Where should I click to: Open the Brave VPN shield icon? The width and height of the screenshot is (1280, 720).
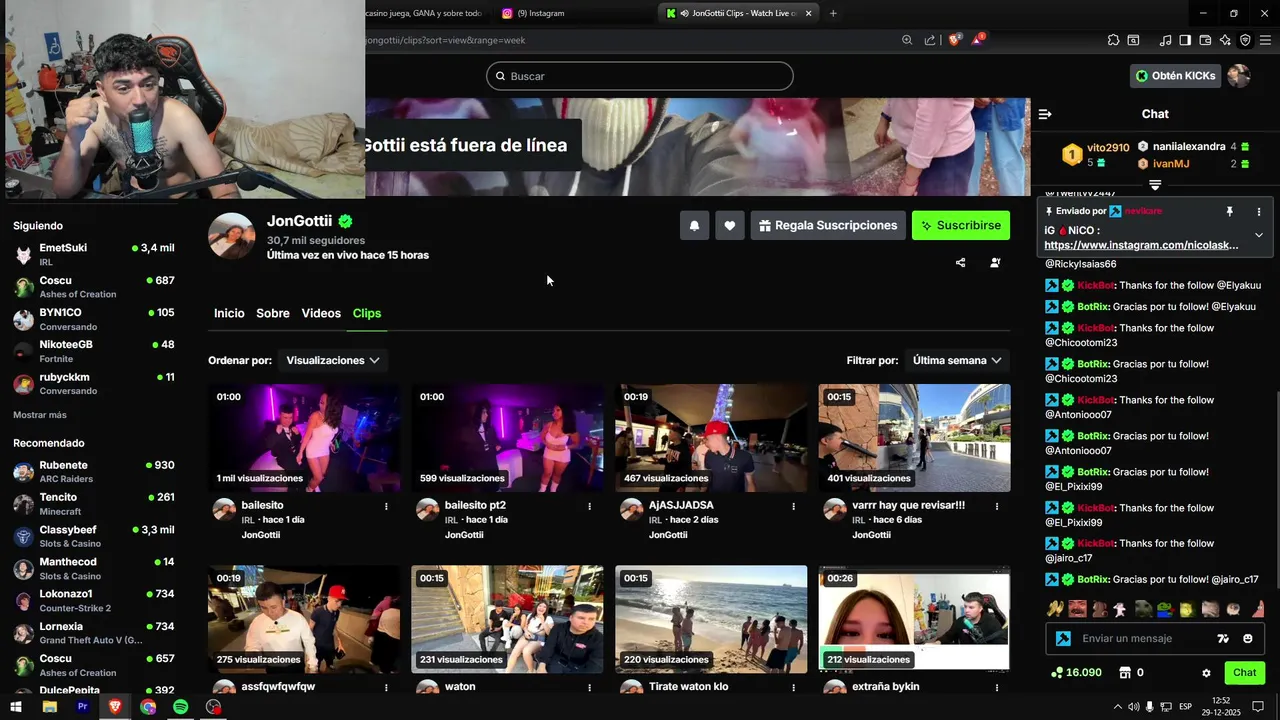[x=1245, y=40]
